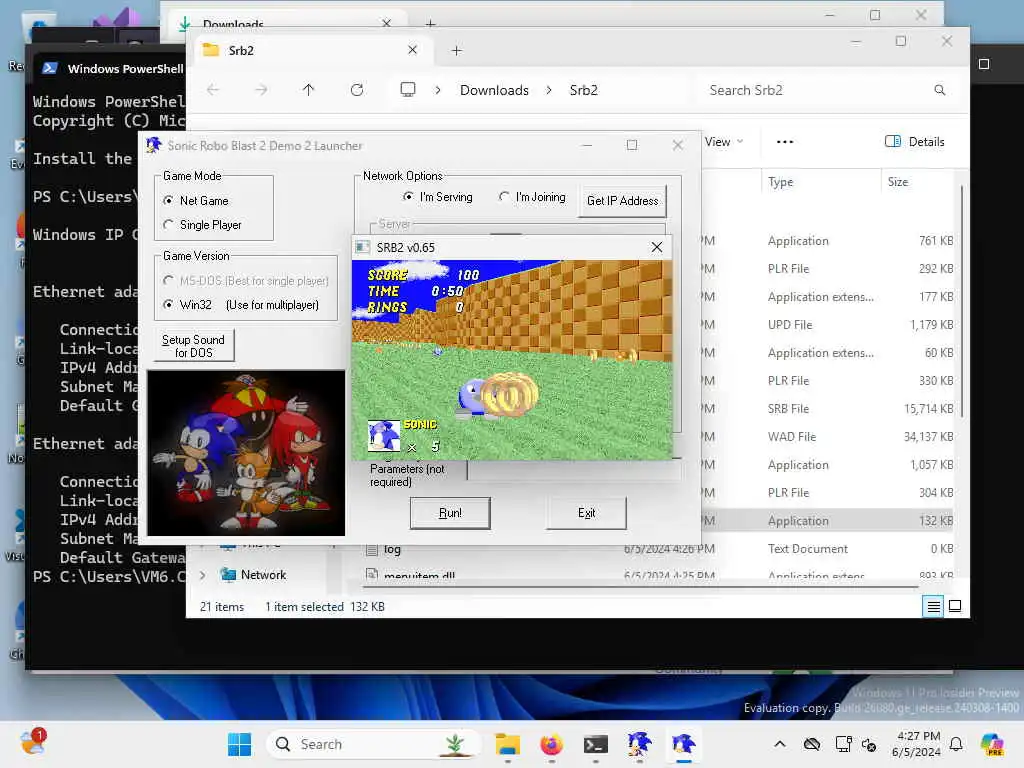Viewport: 1024px width, 768px height.
Task: Open Firefox from the taskbar
Action: 552,744
